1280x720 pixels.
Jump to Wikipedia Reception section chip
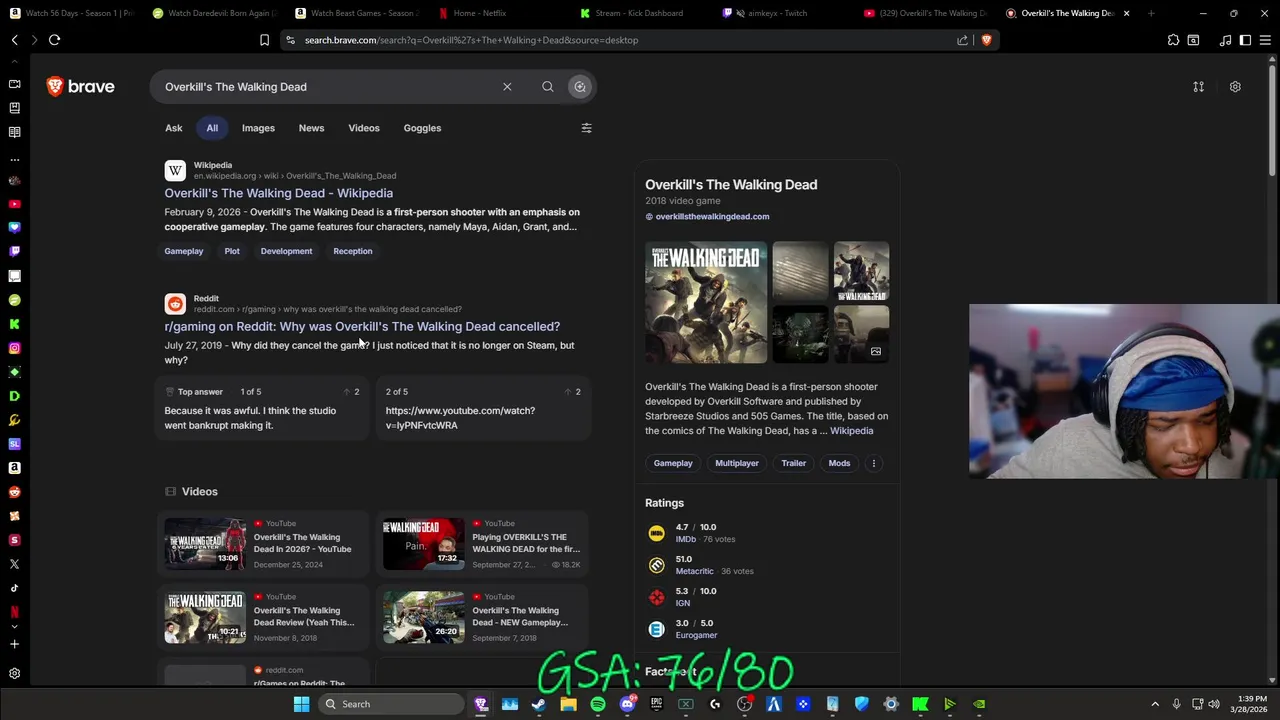(353, 251)
